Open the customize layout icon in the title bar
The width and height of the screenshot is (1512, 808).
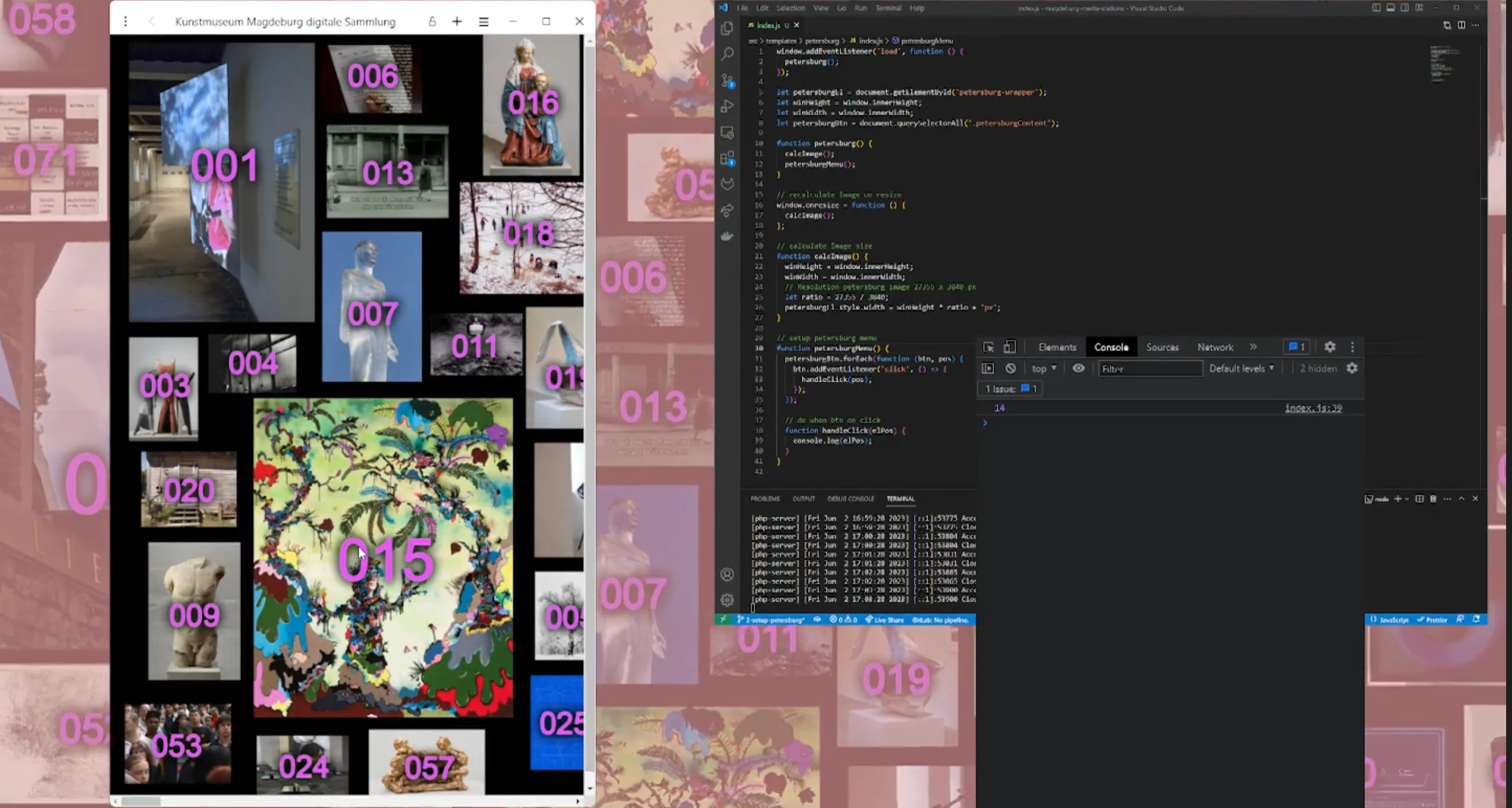1419,8
